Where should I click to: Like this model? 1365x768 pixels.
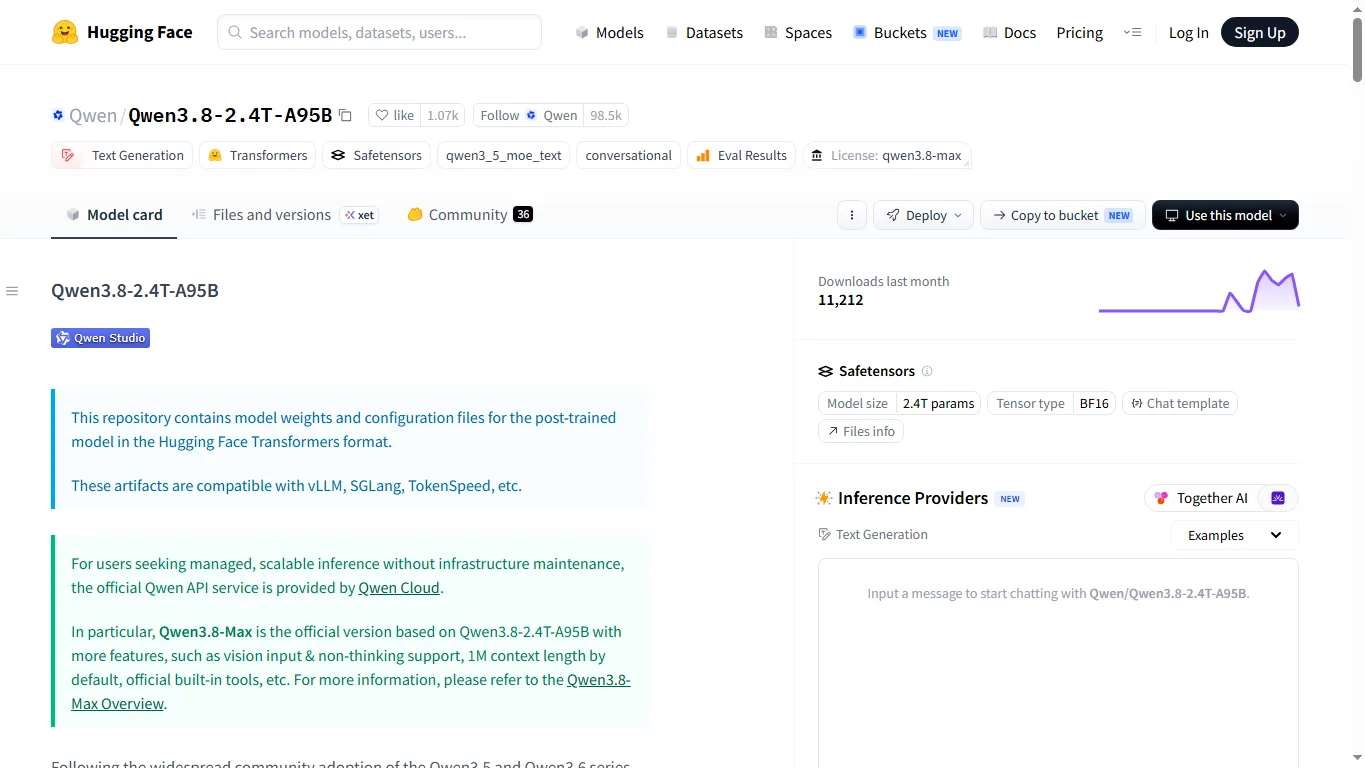pos(394,115)
